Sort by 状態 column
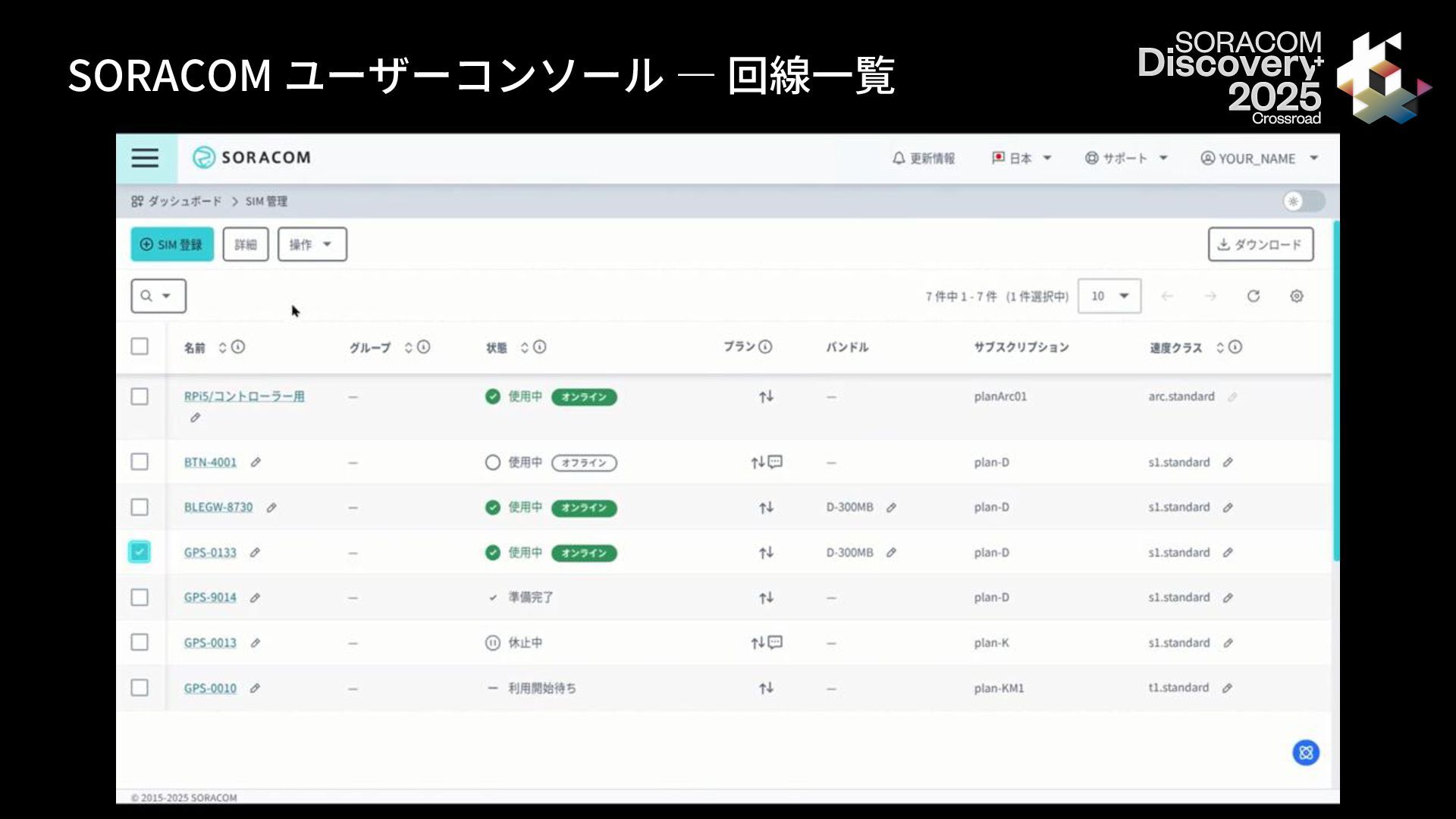The image size is (1456, 819). point(524,347)
